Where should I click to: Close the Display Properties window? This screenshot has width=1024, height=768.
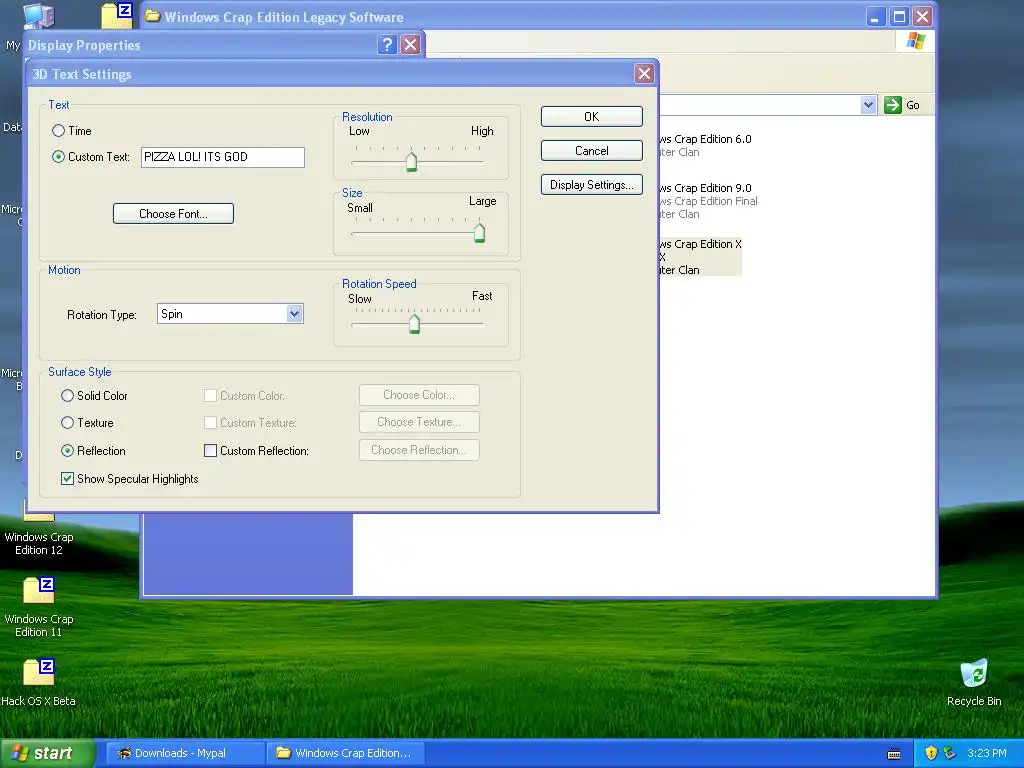[410, 44]
